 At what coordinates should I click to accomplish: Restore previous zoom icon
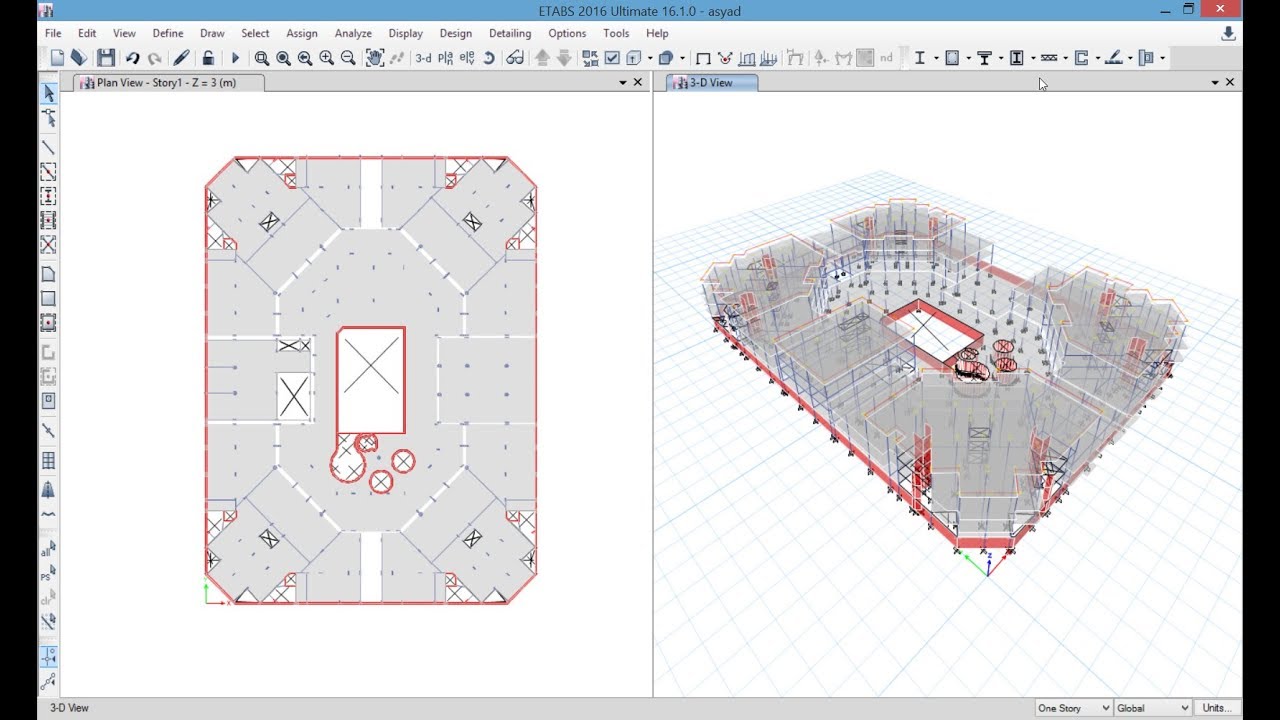coord(305,58)
